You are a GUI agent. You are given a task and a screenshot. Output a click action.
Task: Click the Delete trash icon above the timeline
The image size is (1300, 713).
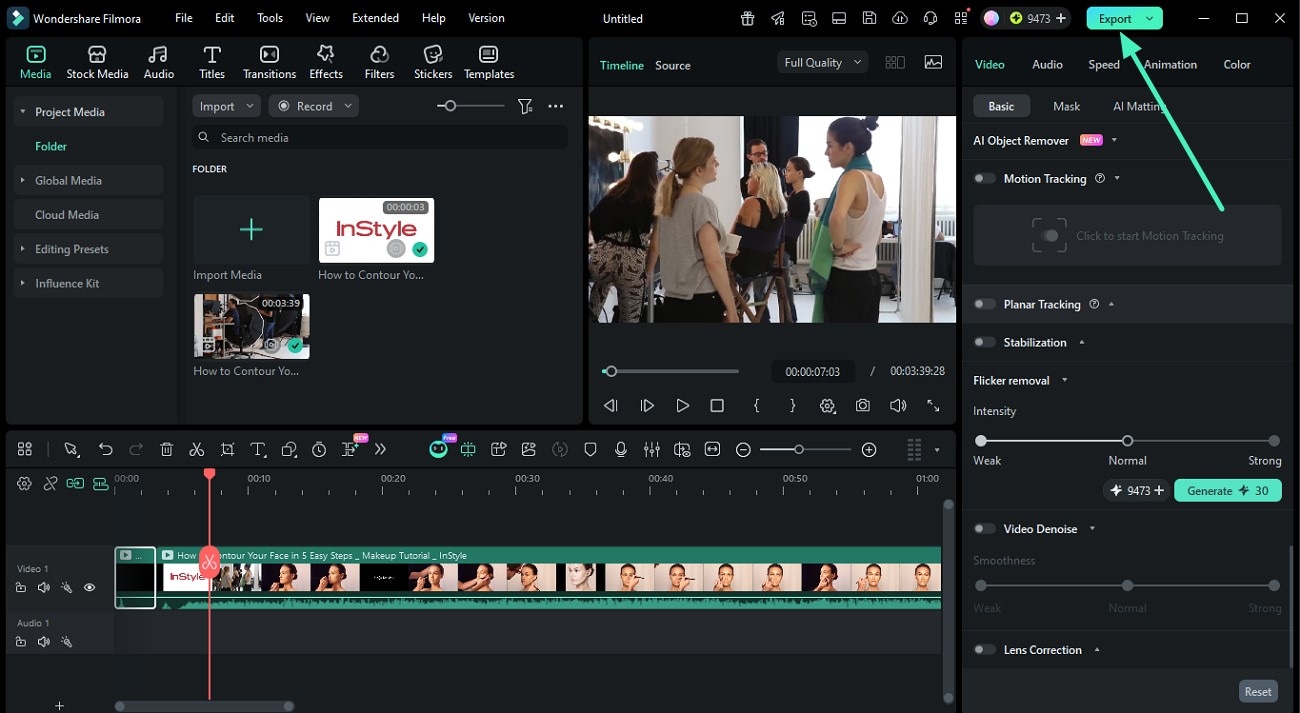pos(166,449)
